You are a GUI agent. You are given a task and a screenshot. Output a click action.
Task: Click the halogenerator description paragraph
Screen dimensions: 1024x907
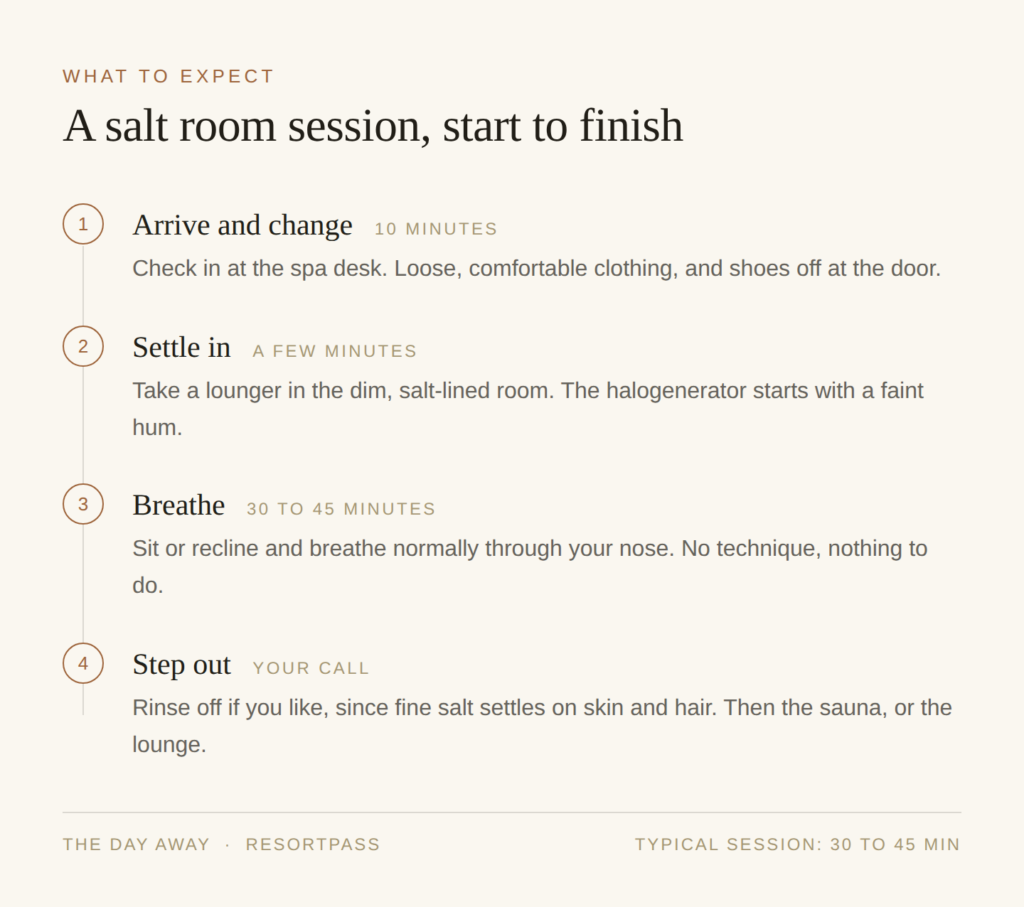tap(528, 409)
